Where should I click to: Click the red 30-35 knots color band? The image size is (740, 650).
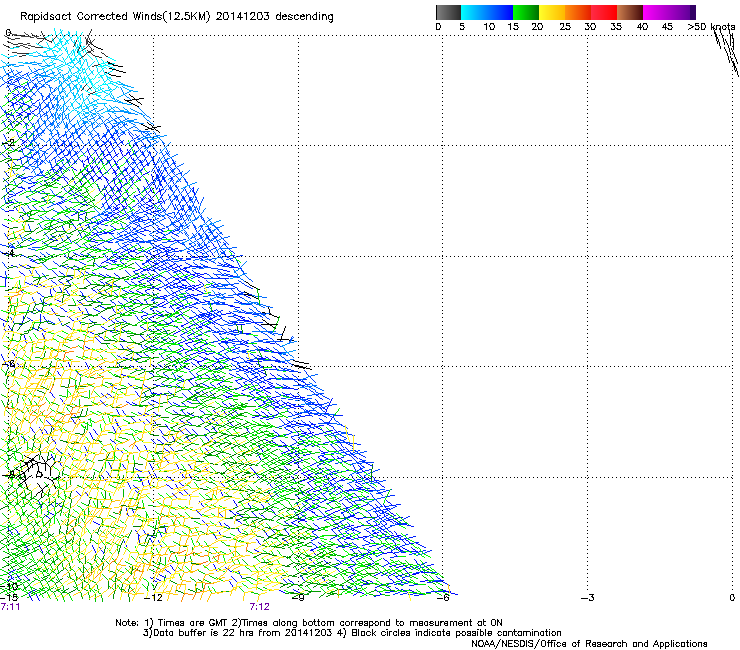tap(604, 12)
